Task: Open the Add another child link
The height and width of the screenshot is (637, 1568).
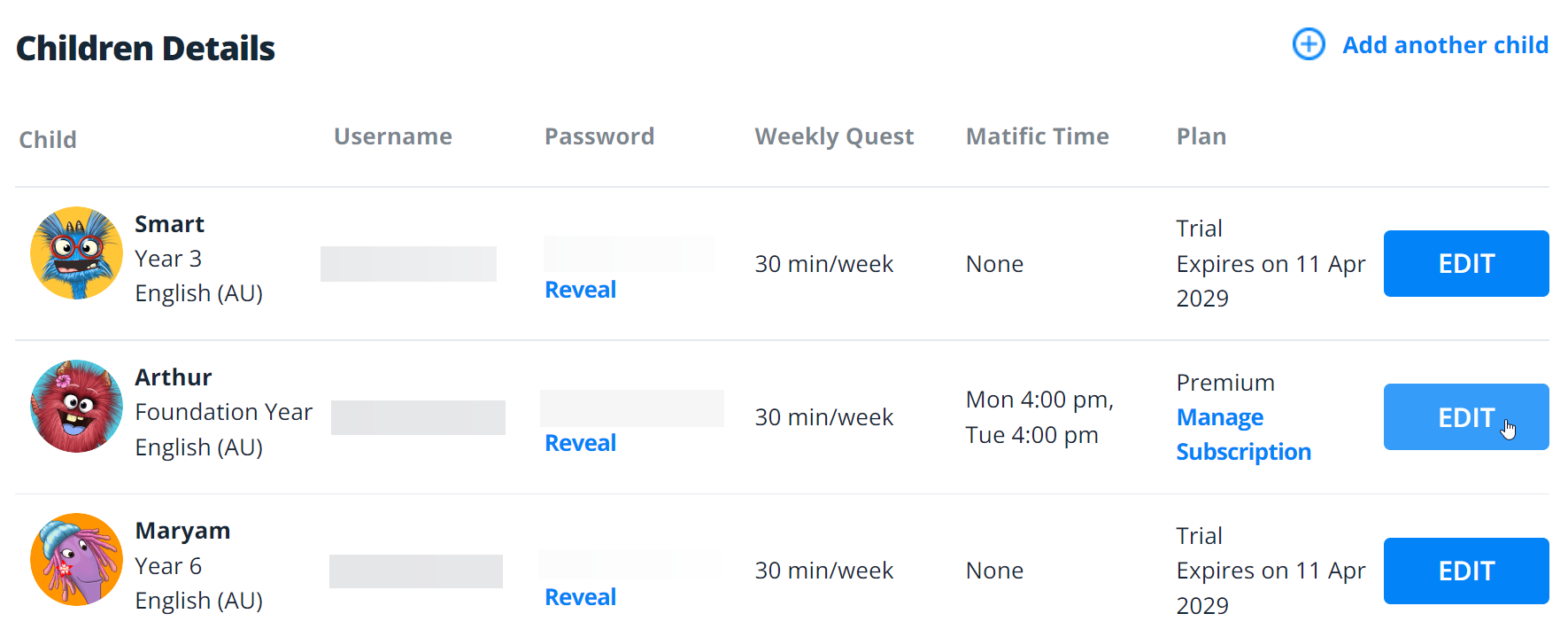Action: point(1445,45)
